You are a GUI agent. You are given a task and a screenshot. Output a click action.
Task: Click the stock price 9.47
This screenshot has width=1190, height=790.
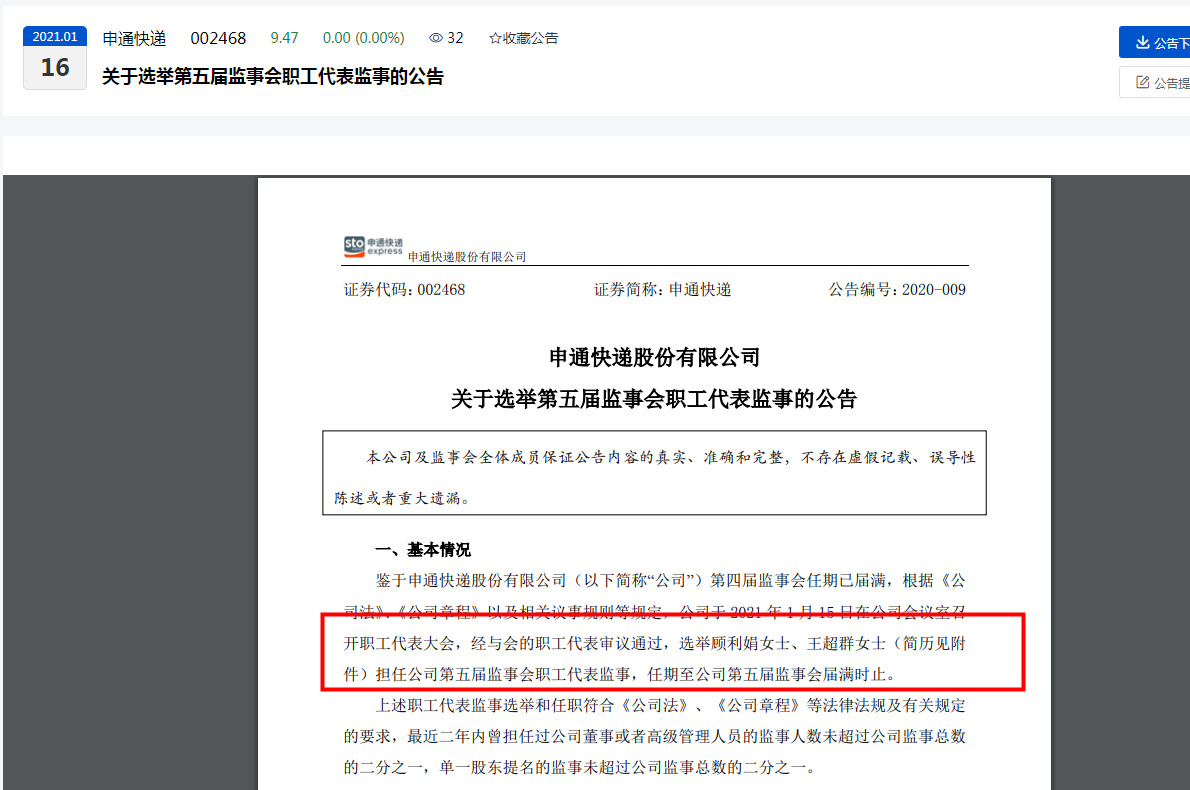[284, 38]
